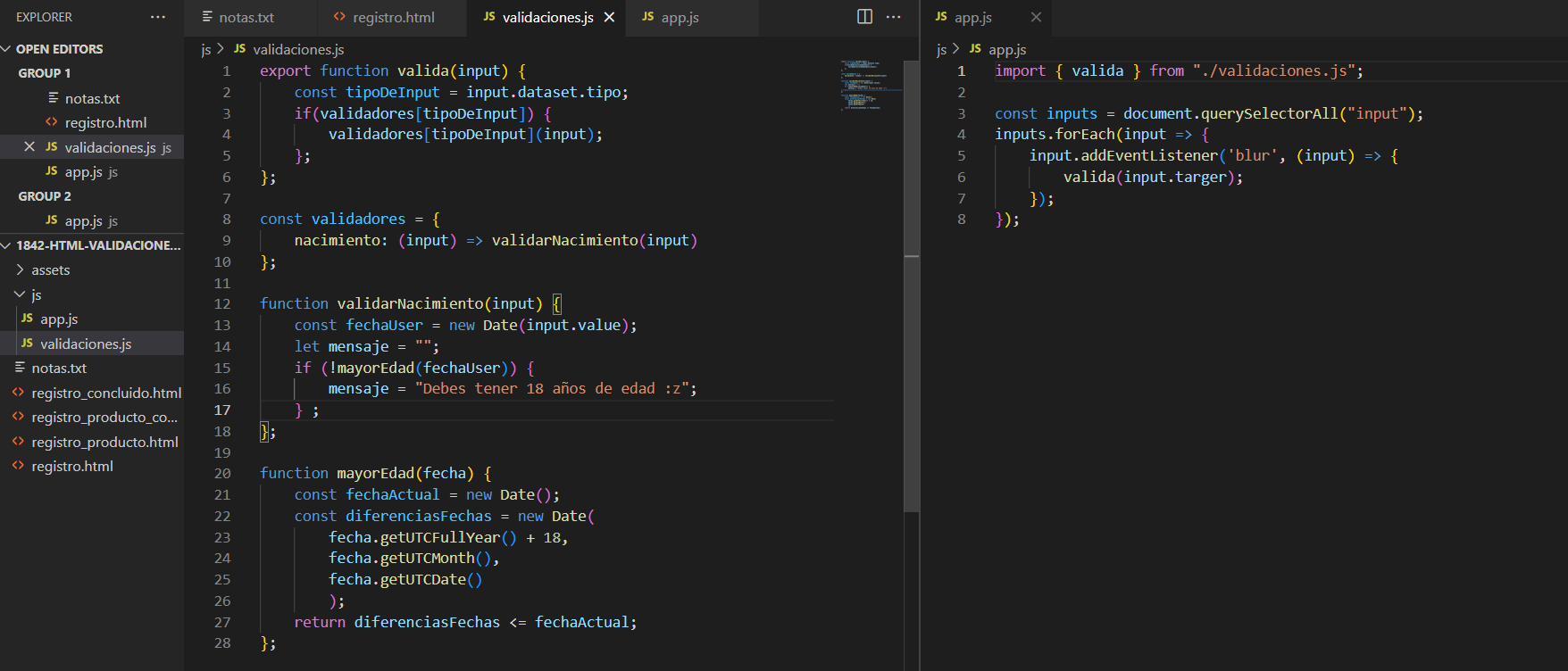Place cursor on 'mayorEdad' function declaration
Image resolution: width=1568 pixels, height=671 pixels.
click(x=375, y=473)
